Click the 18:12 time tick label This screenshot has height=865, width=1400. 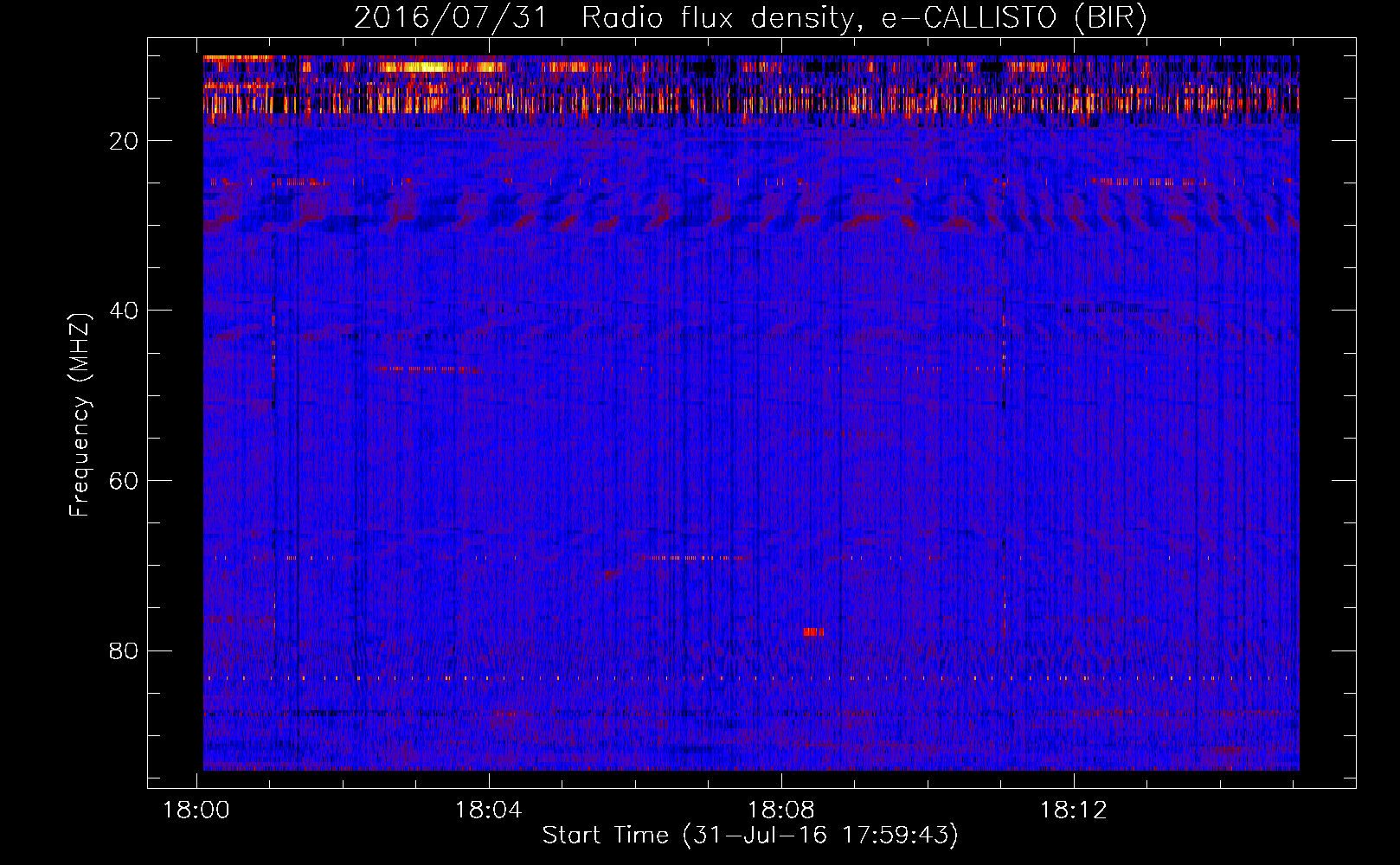[x=1074, y=811]
